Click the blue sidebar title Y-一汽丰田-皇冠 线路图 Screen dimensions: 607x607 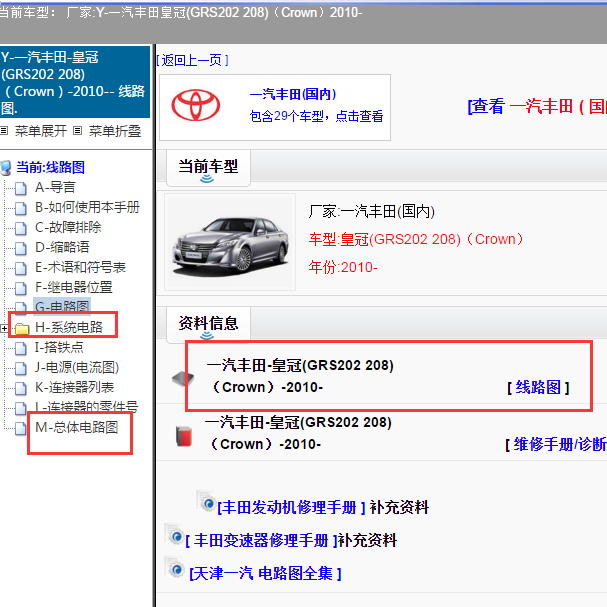(x=75, y=82)
